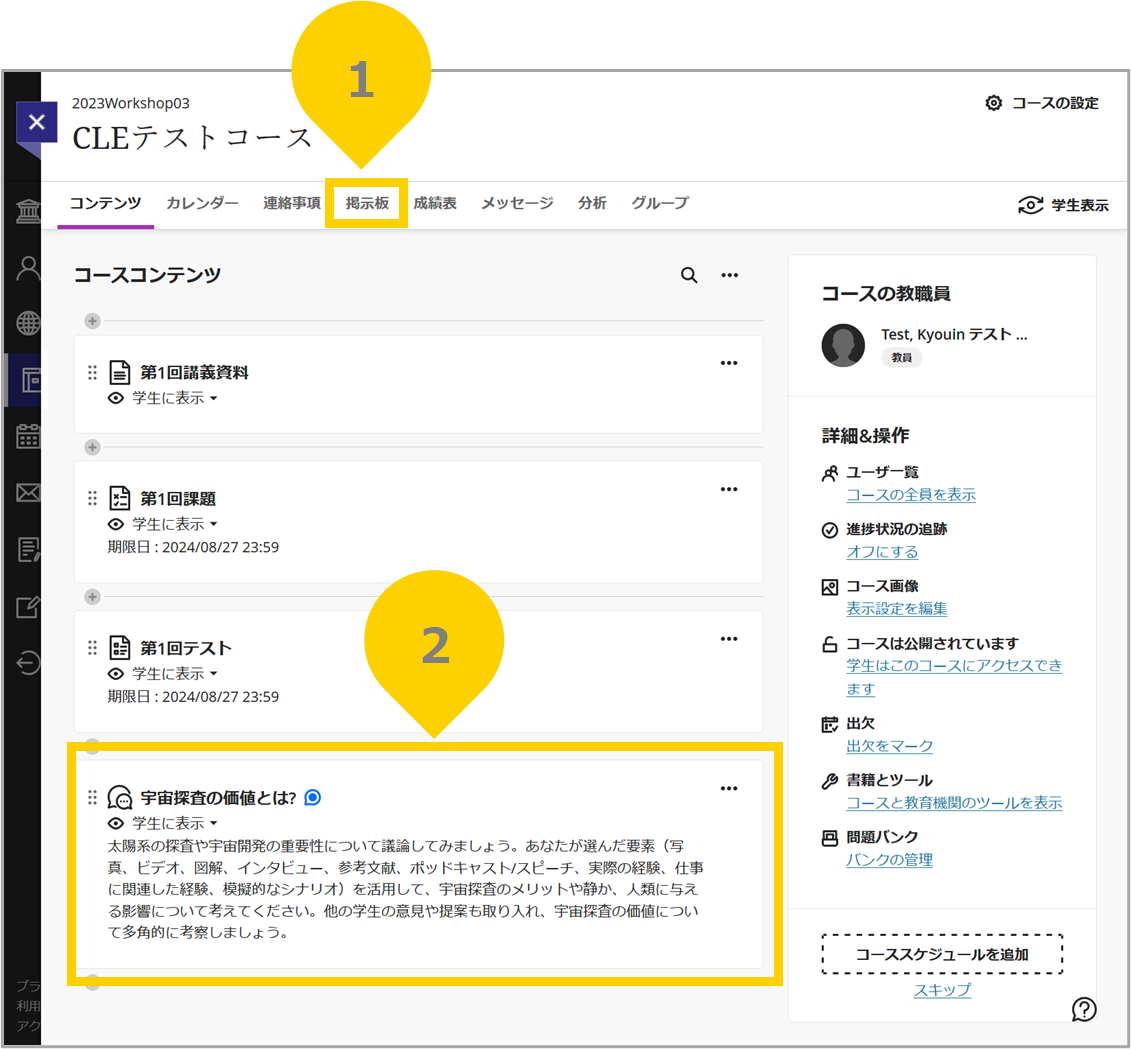
Task: Open the 第1回テスト test
Action: point(186,648)
